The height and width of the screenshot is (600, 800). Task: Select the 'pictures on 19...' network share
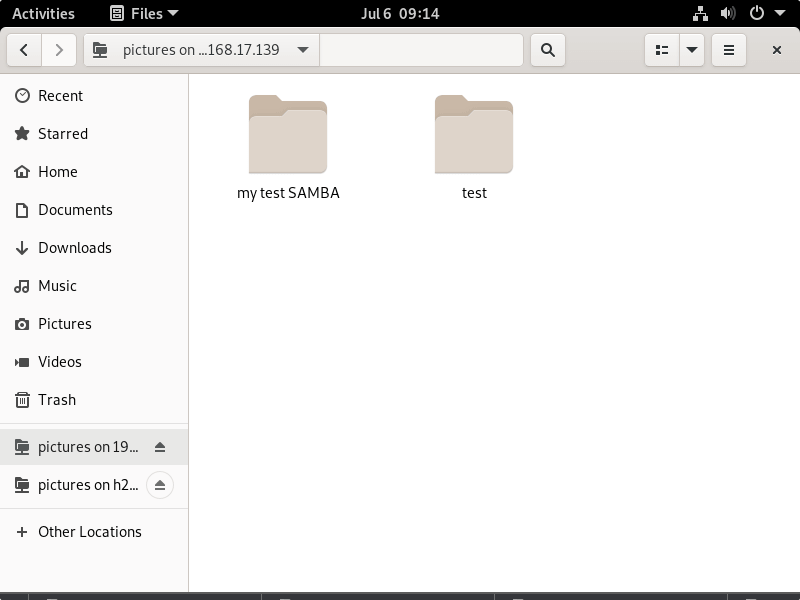(94, 447)
